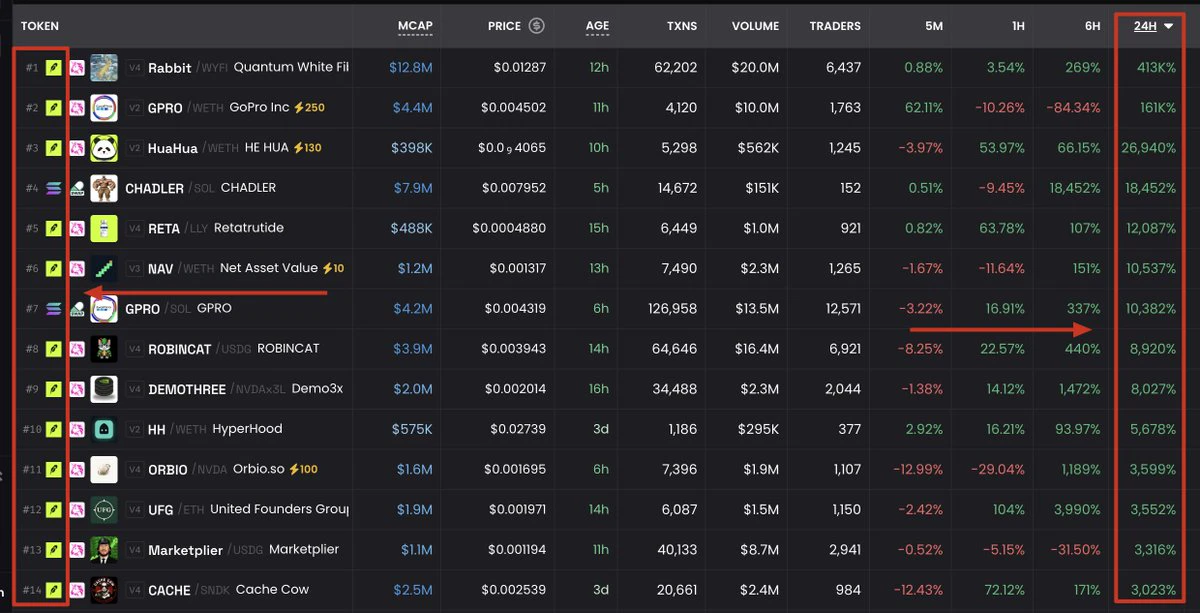Click the 3d age value in the HH row
Image resolution: width=1200 pixels, height=613 pixels.
tap(600, 429)
